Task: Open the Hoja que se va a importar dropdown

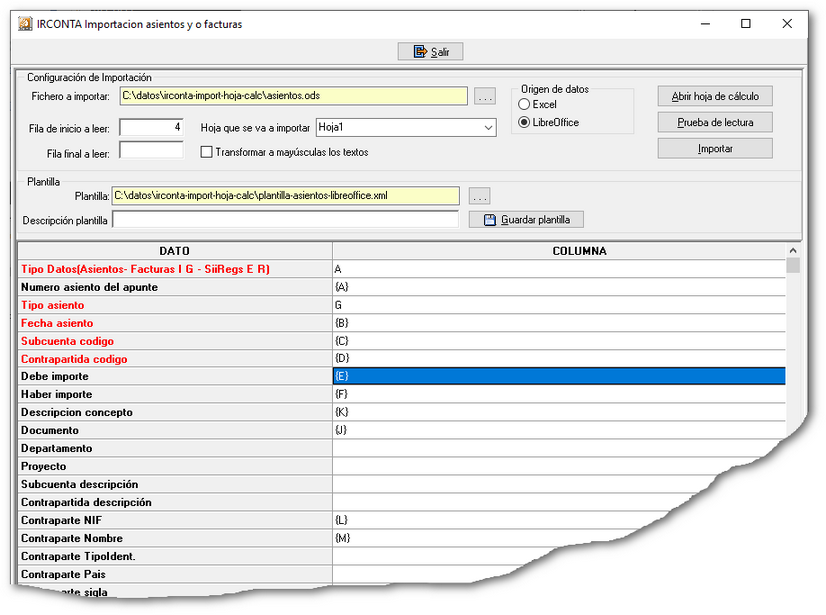Action: (488, 128)
